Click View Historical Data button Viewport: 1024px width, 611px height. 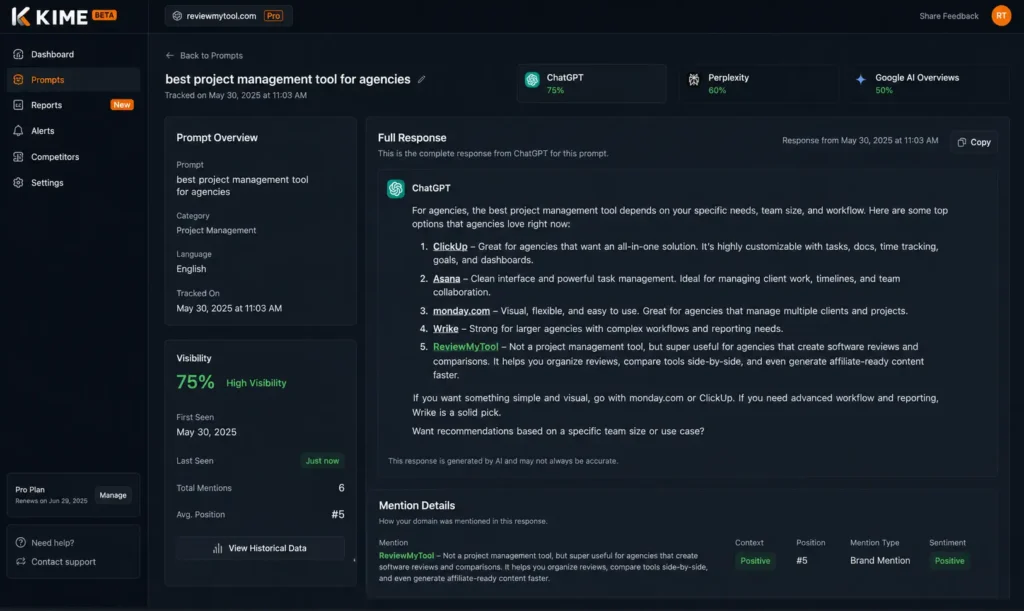pos(261,548)
